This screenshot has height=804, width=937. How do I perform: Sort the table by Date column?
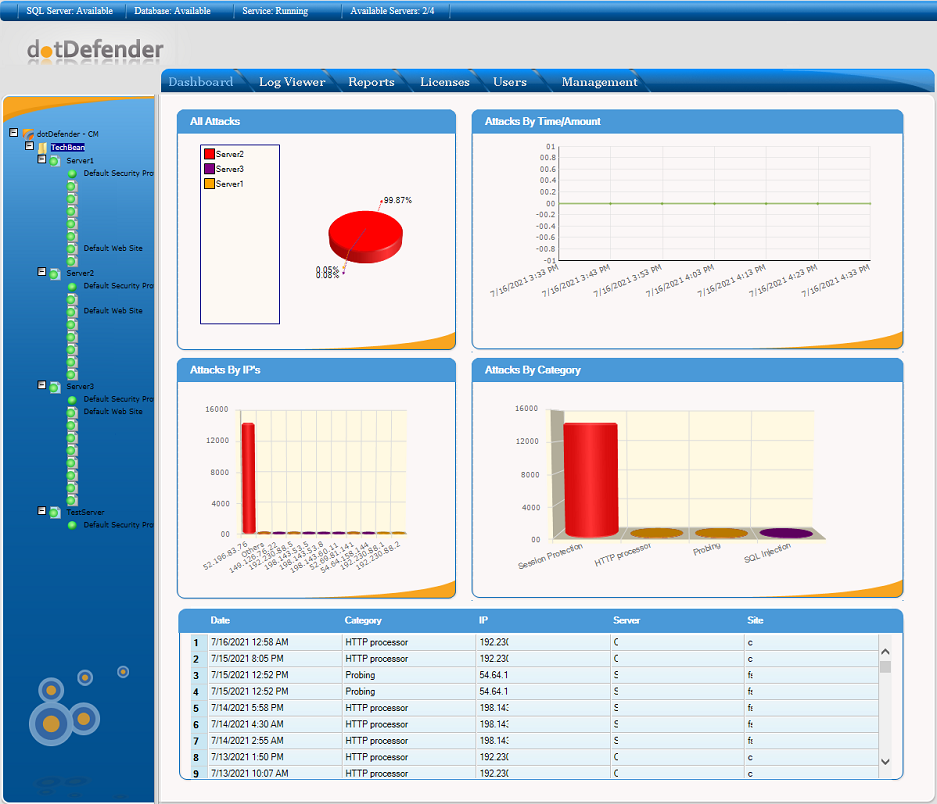(220, 620)
